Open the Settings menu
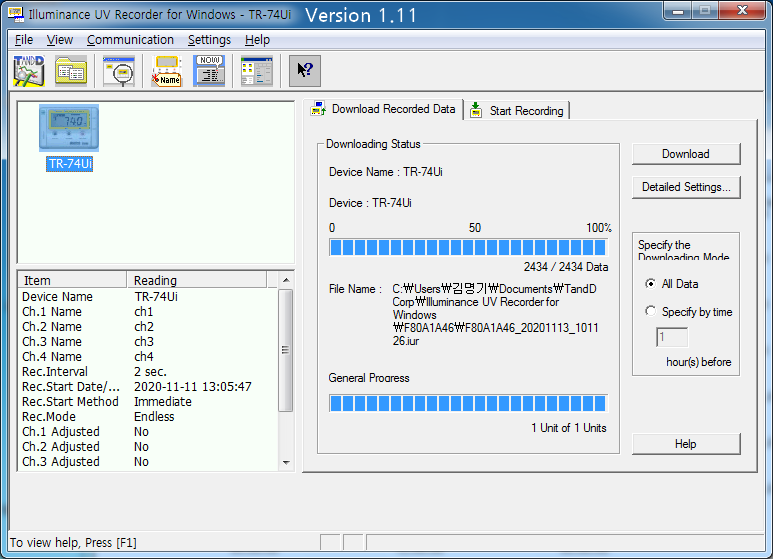The height and width of the screenshot is (559, 773). [x=209, y=40]
